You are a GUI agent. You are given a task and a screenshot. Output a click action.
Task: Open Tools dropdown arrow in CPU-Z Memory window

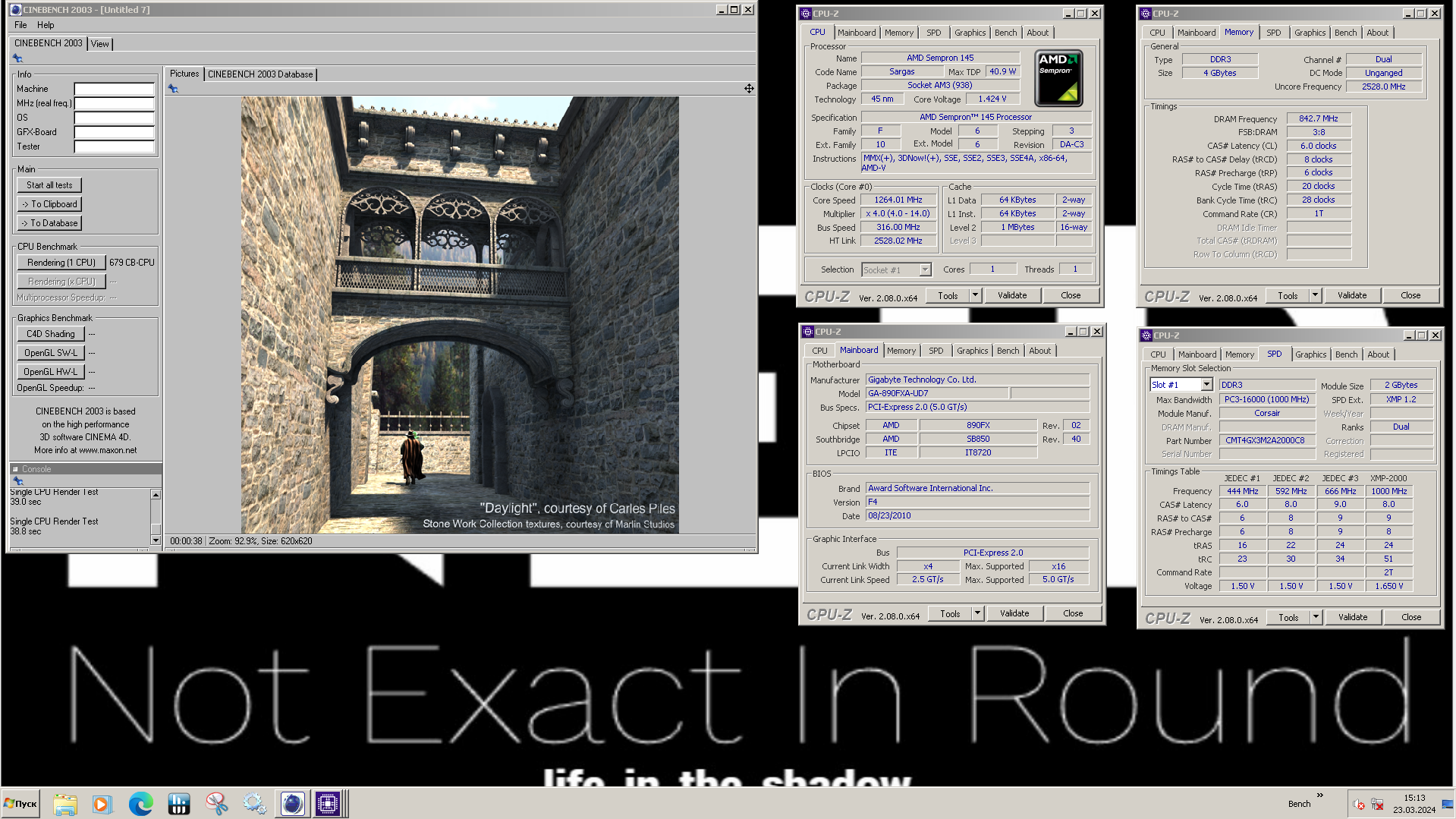[x=1315, y=295]
